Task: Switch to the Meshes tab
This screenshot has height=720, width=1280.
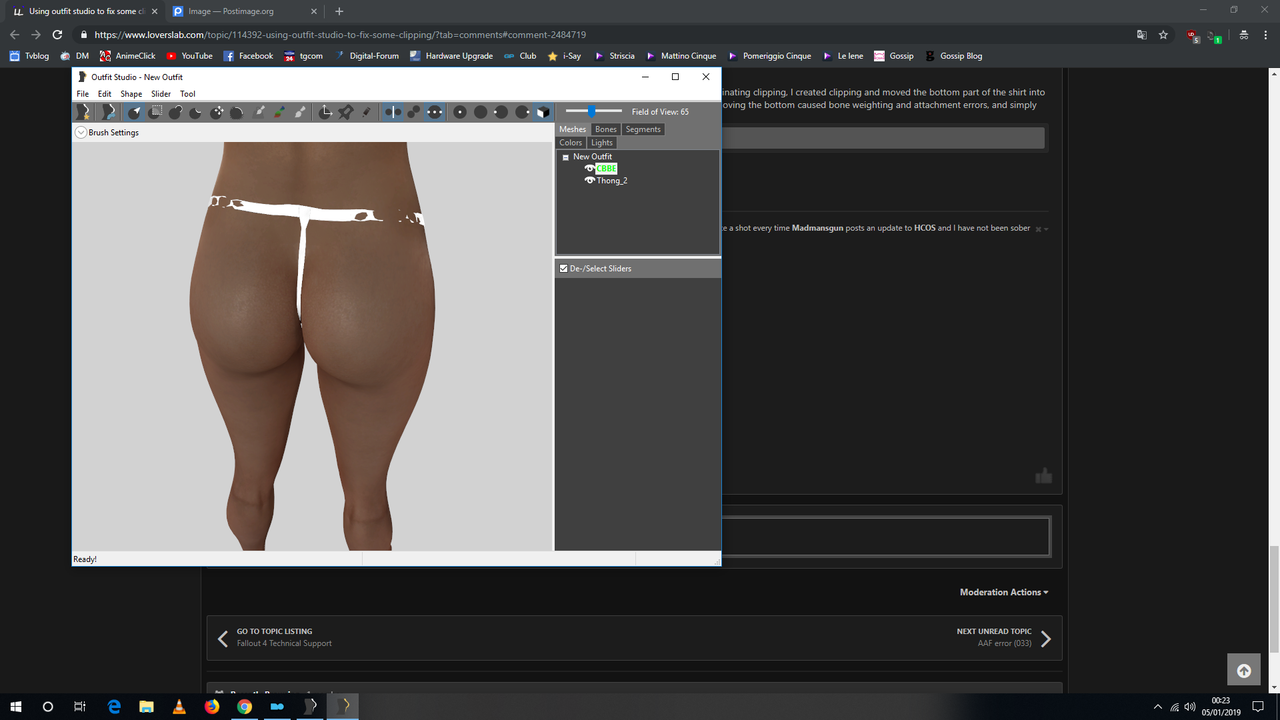Action: coord(573,129)
